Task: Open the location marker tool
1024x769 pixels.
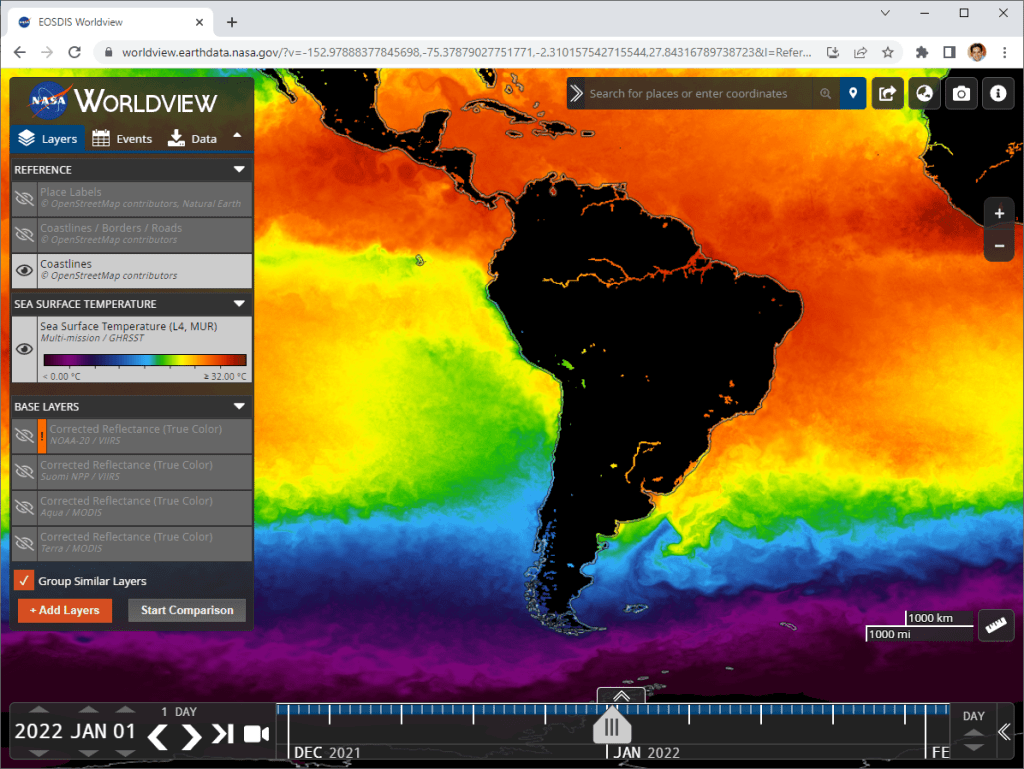Action: point(853,93)
